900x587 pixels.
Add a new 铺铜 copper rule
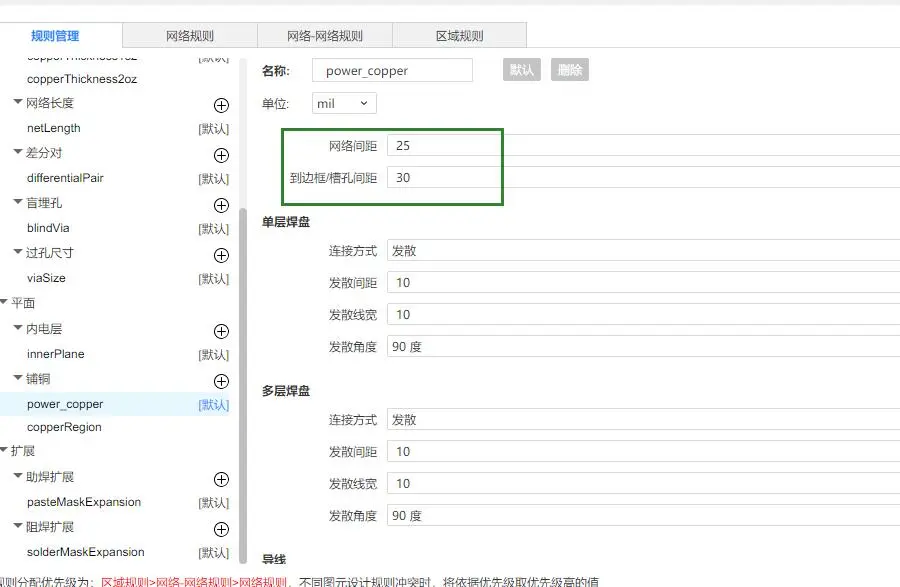coord(221,381)
